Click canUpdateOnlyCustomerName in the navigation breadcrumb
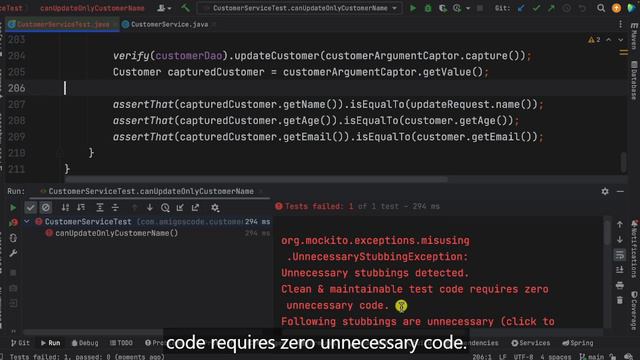The width and height of the screenshot is (640, 360). (92, 8)
